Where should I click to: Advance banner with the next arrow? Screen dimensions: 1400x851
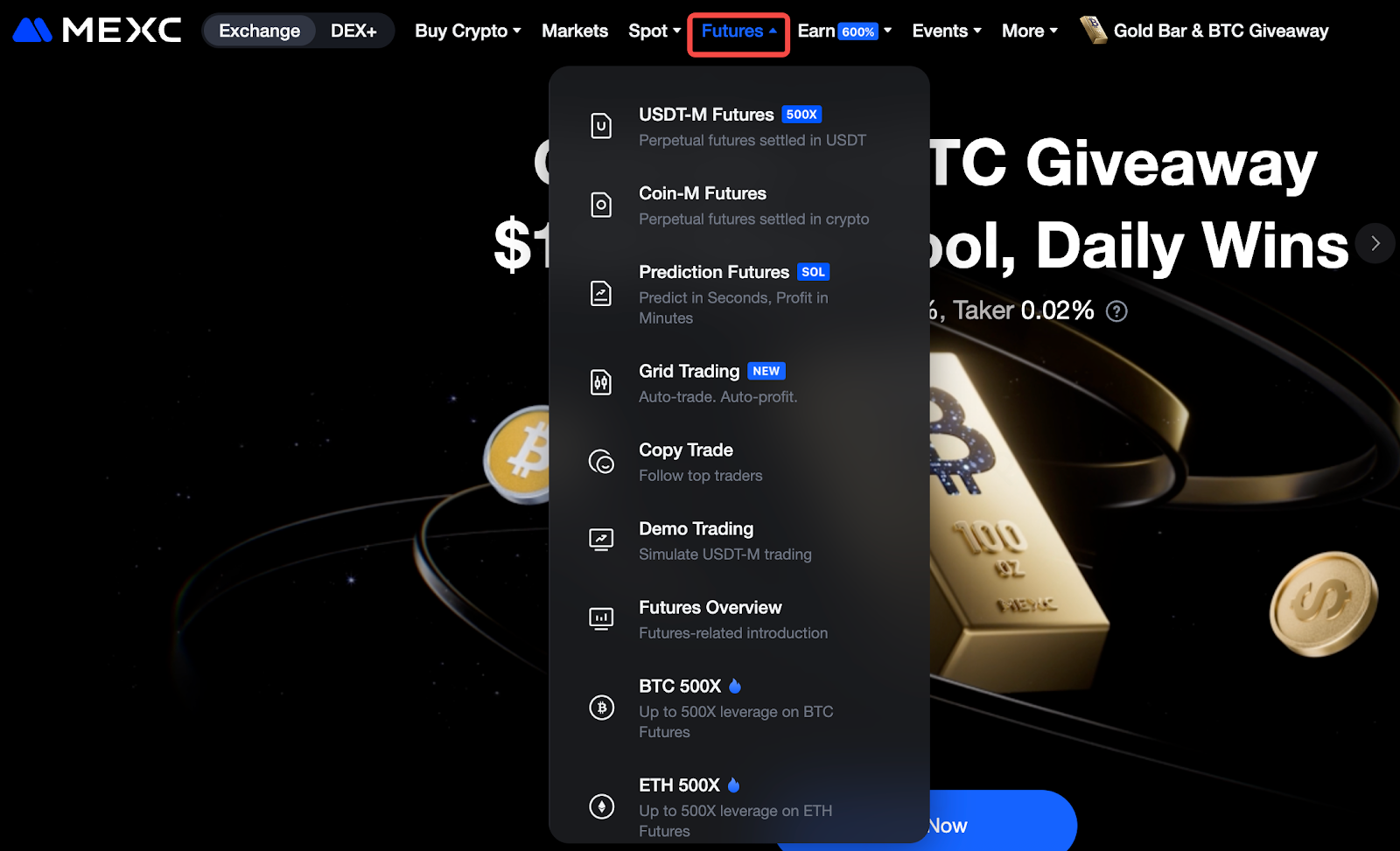pos(1375,243)
